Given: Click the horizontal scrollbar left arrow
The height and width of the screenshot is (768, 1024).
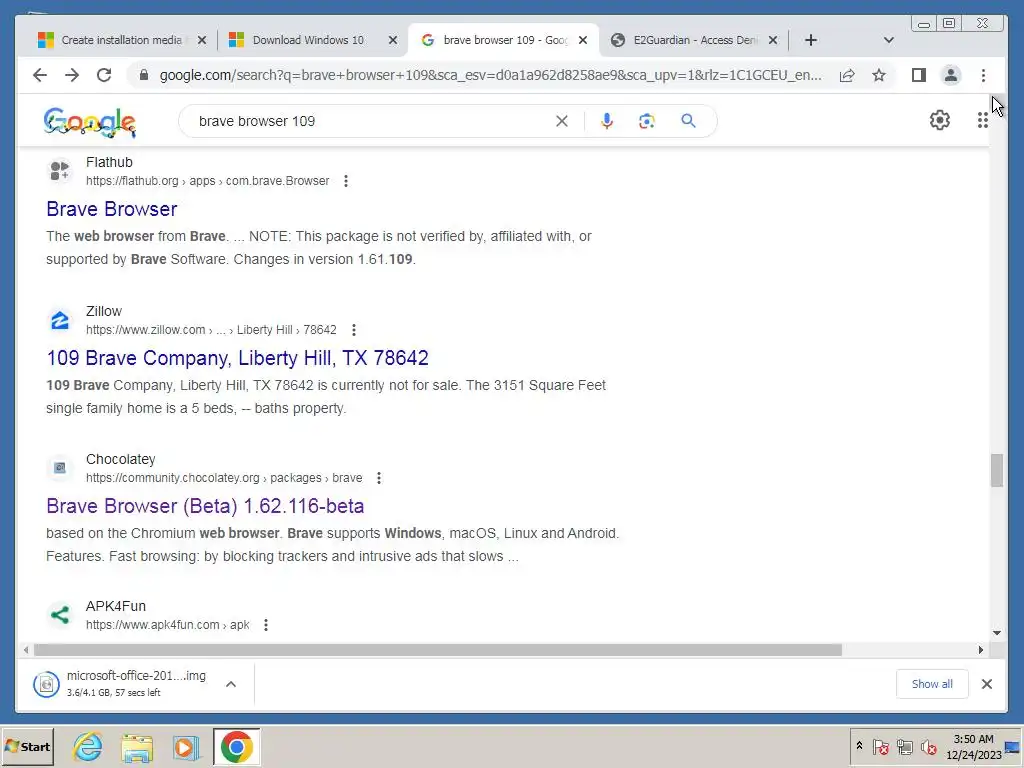Looking at the screenshot, I should click(25, 650).
